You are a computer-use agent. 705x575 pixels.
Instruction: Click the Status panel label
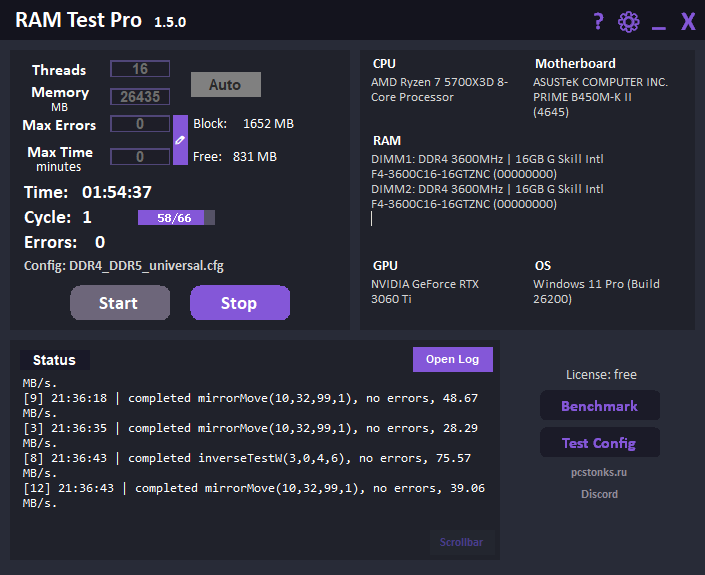(54, 360)
